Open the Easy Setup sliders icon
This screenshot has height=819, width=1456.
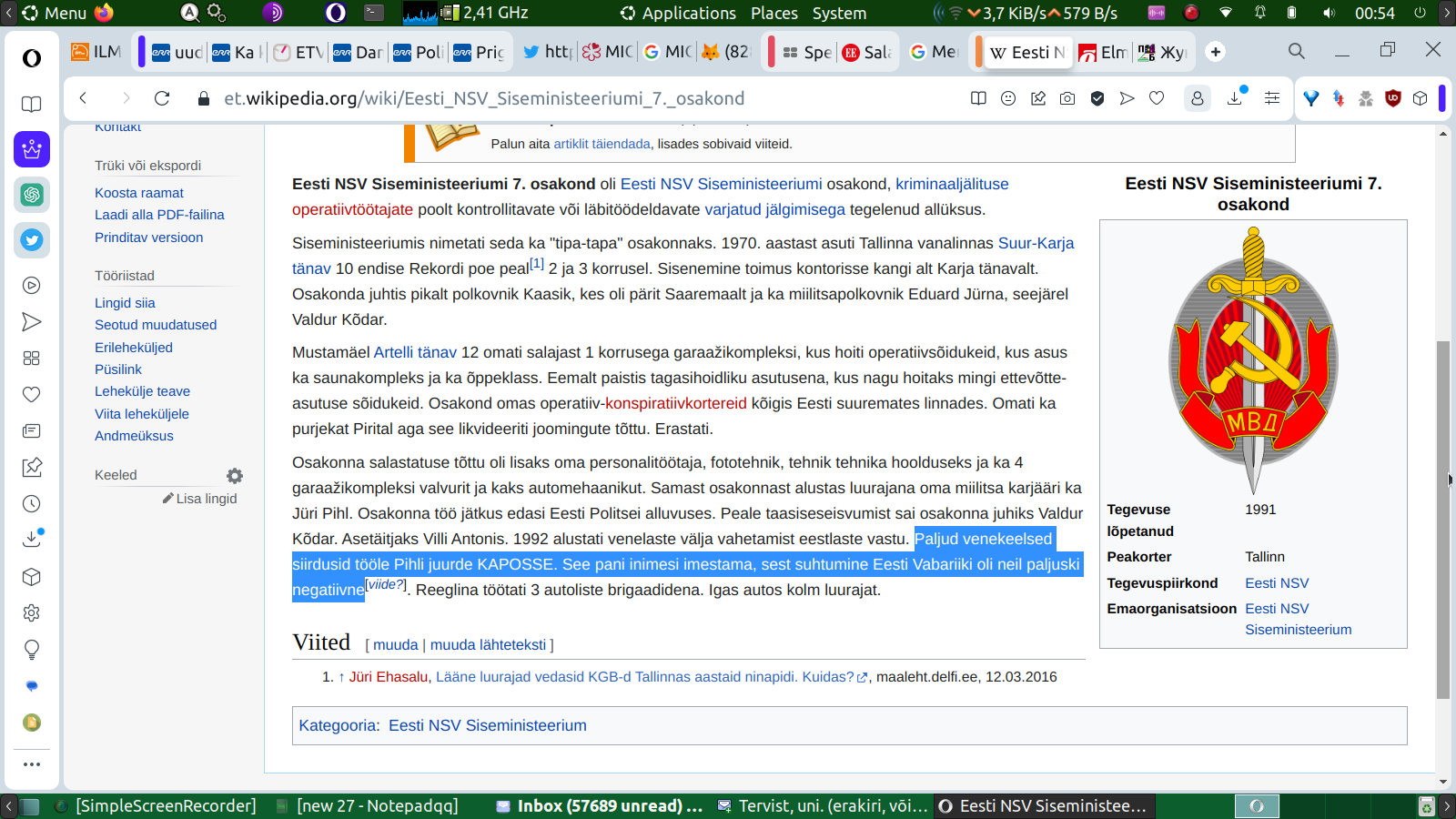point(1272,98)
